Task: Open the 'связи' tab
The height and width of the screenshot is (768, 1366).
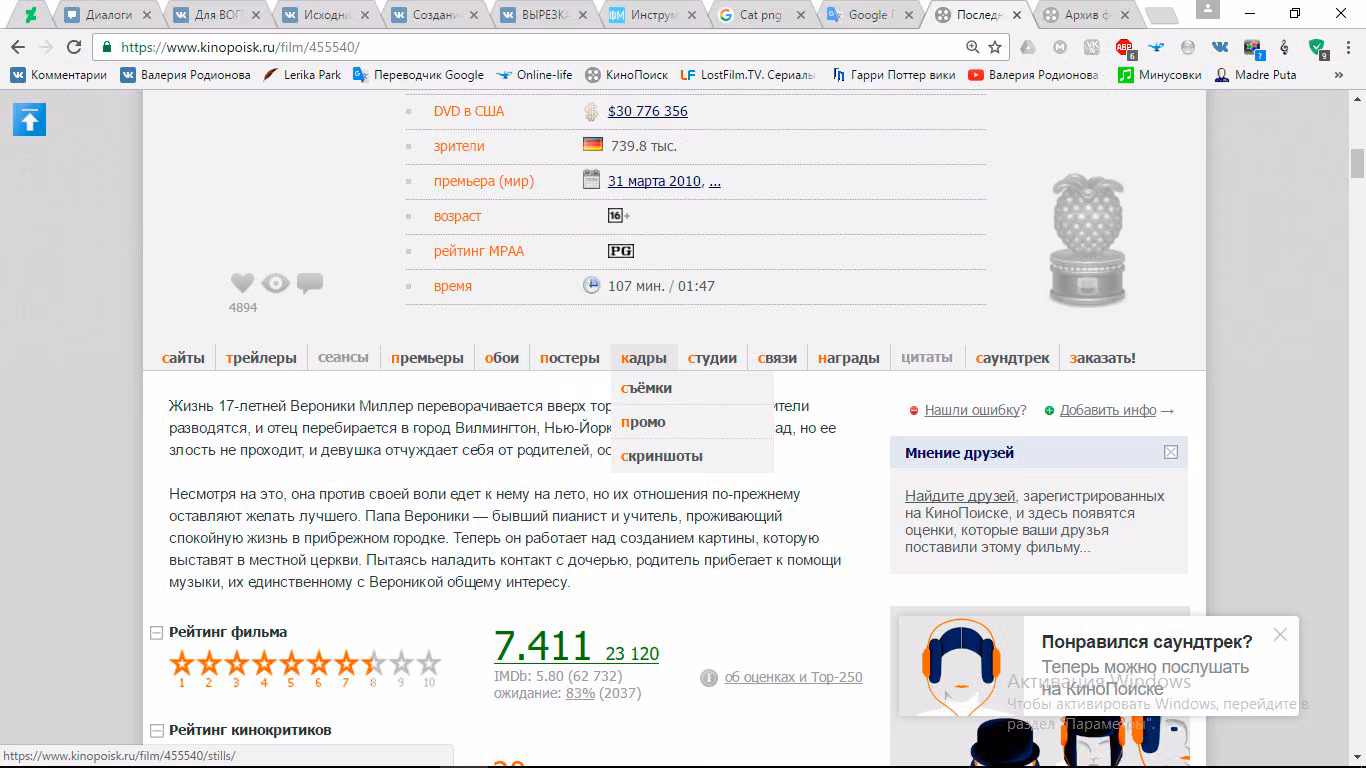Action: coord(777,358)
